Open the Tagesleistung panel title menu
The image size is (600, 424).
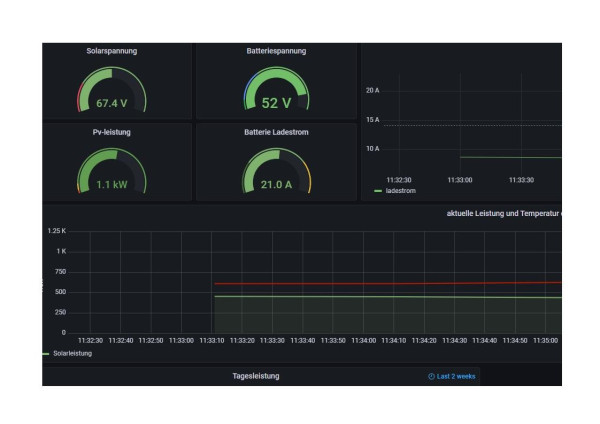(x=256, y=376)
